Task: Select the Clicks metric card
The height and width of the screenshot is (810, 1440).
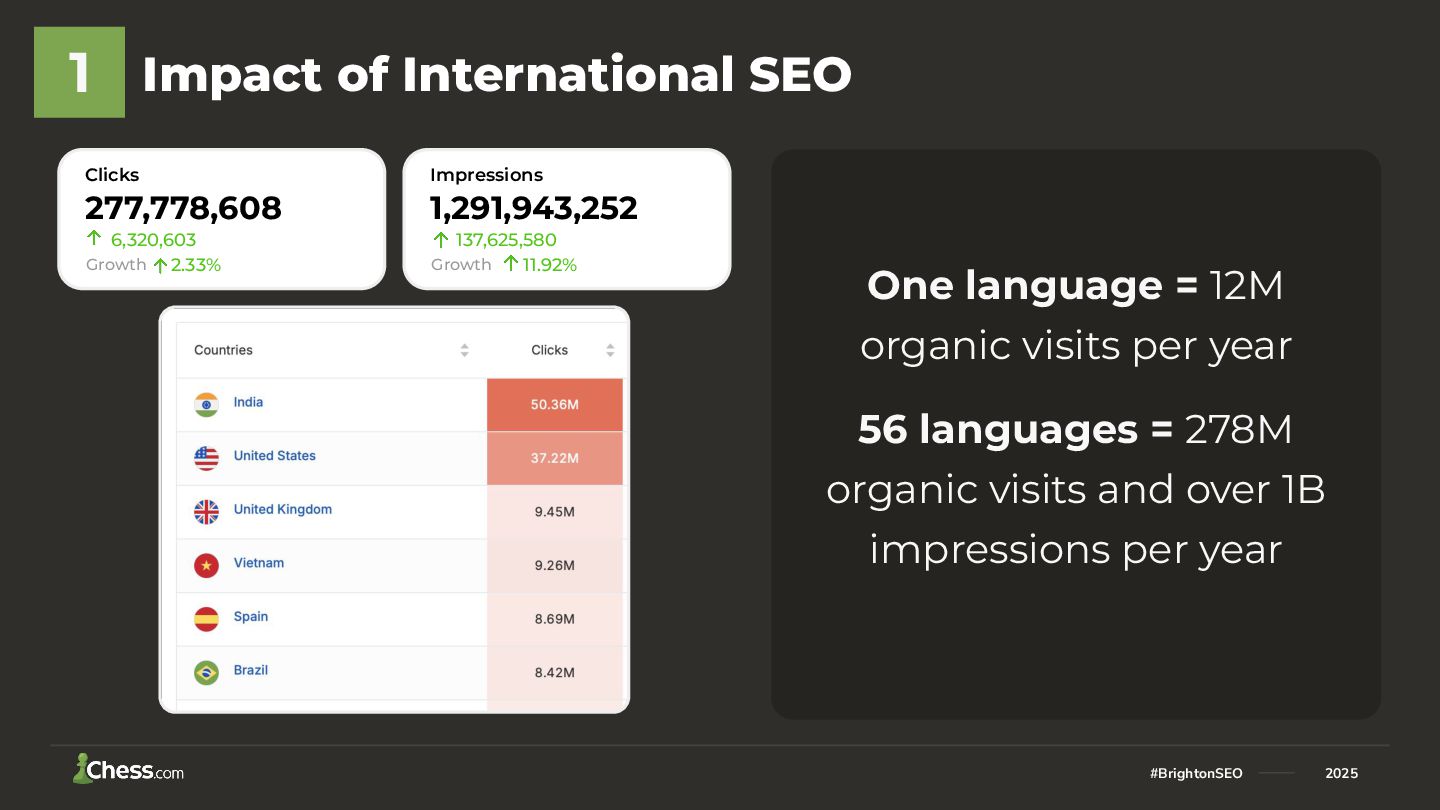Action: pos(221,219)
